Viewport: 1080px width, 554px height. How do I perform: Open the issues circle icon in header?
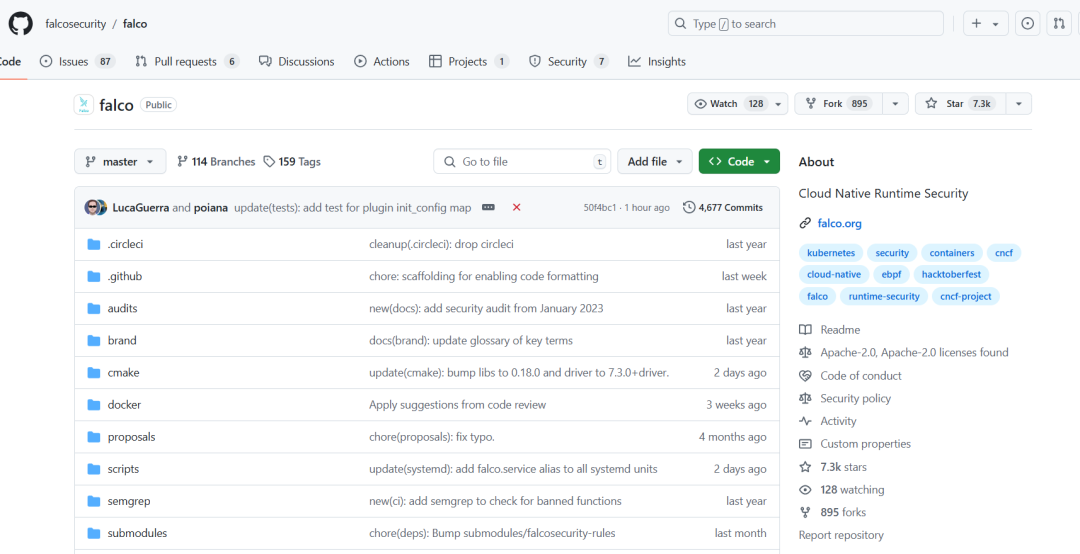[x=1027, y=23]
